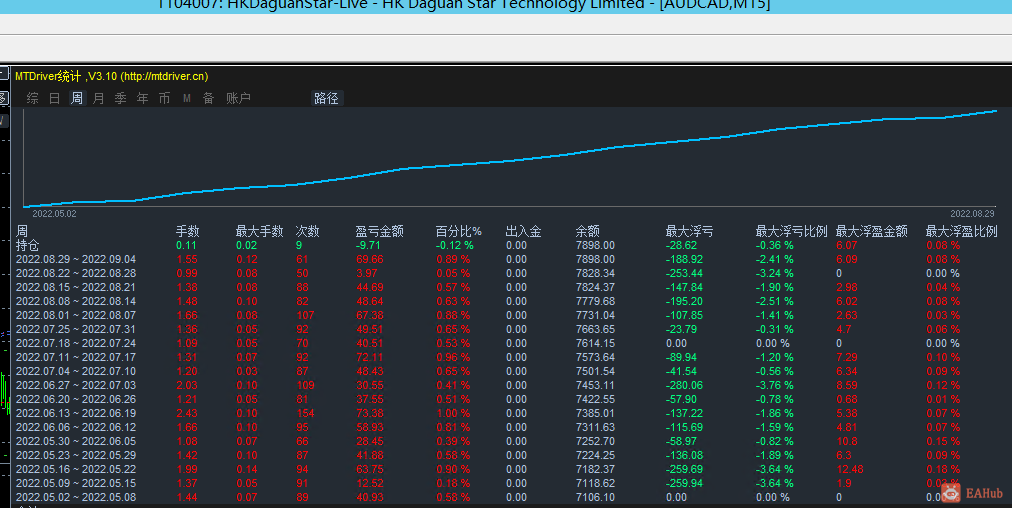Switch to the 账户 account tab
The image size is (1012, 508).
[238, 98]
